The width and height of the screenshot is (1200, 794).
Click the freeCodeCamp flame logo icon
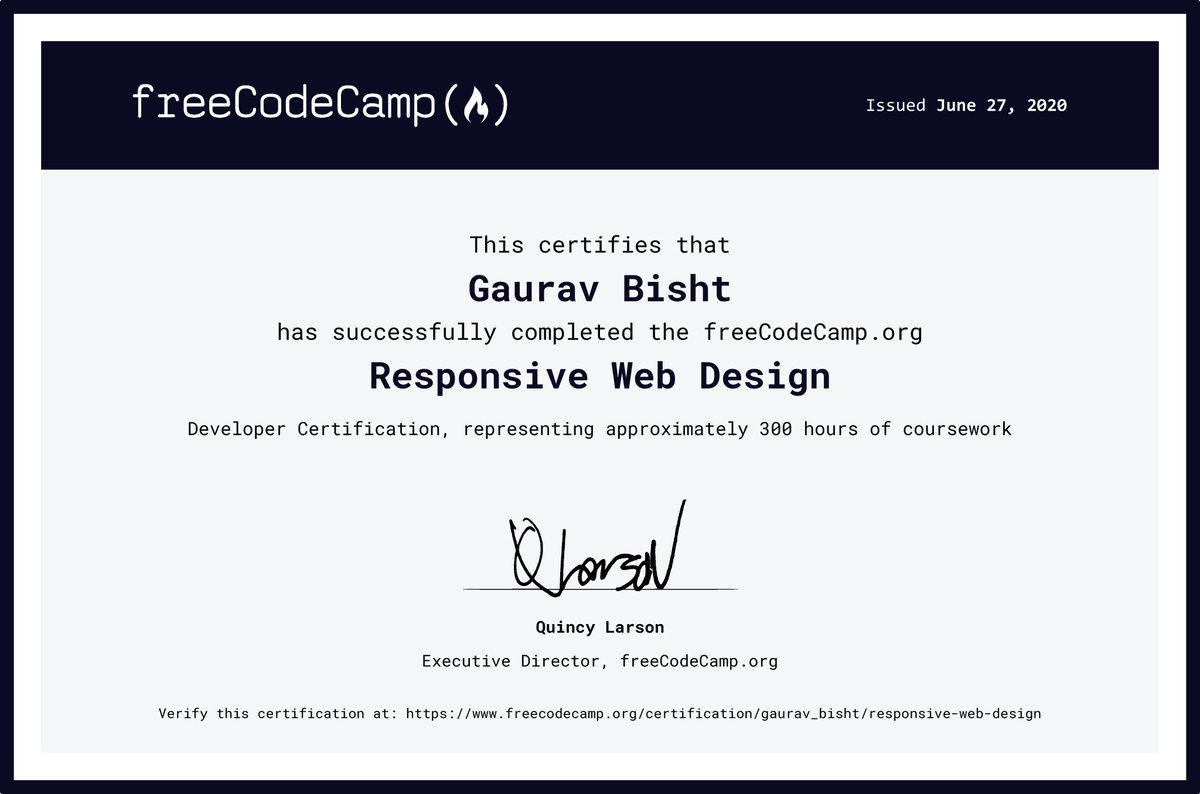475,105
